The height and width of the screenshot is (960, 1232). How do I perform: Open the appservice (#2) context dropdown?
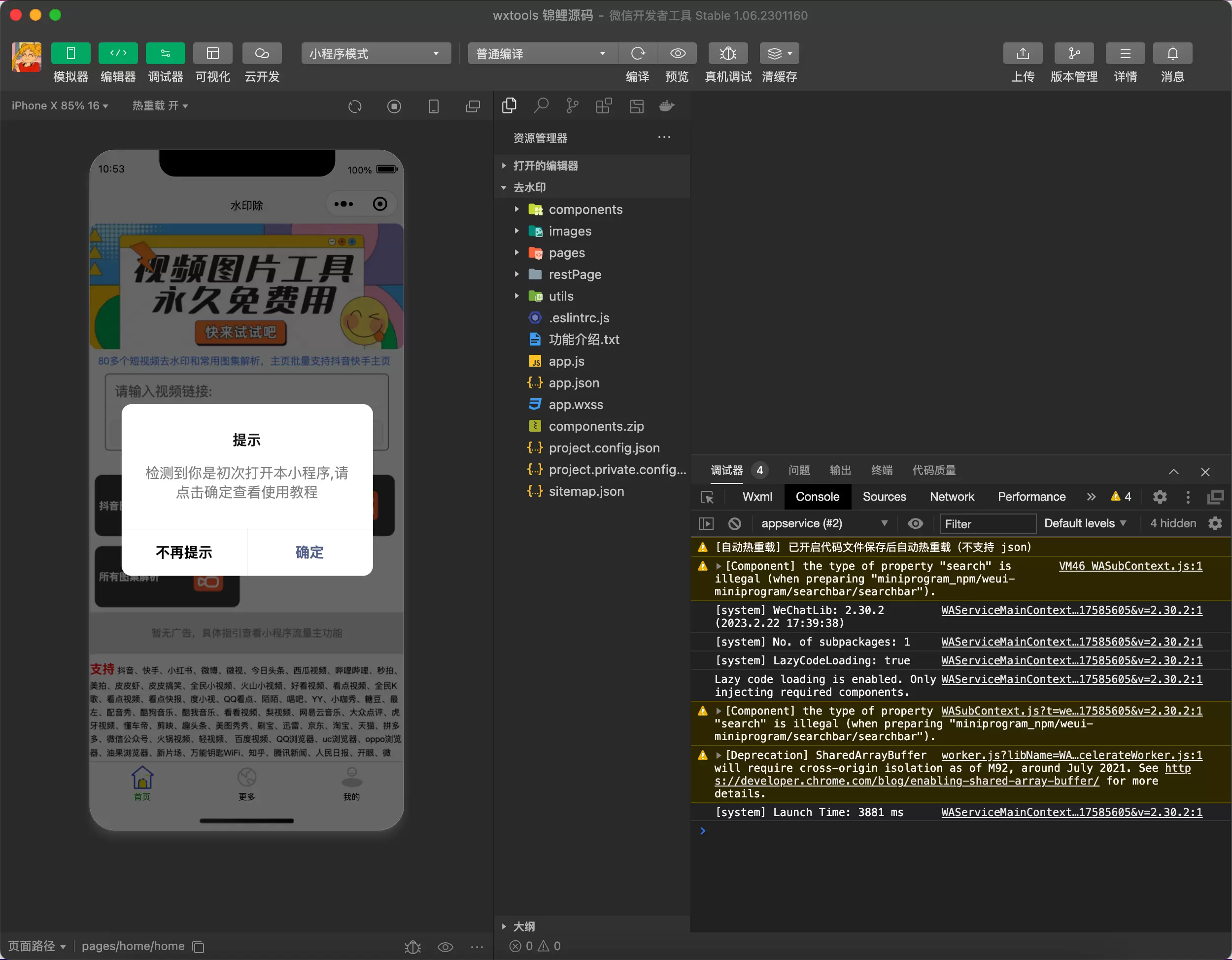click(x=824, y=523)
